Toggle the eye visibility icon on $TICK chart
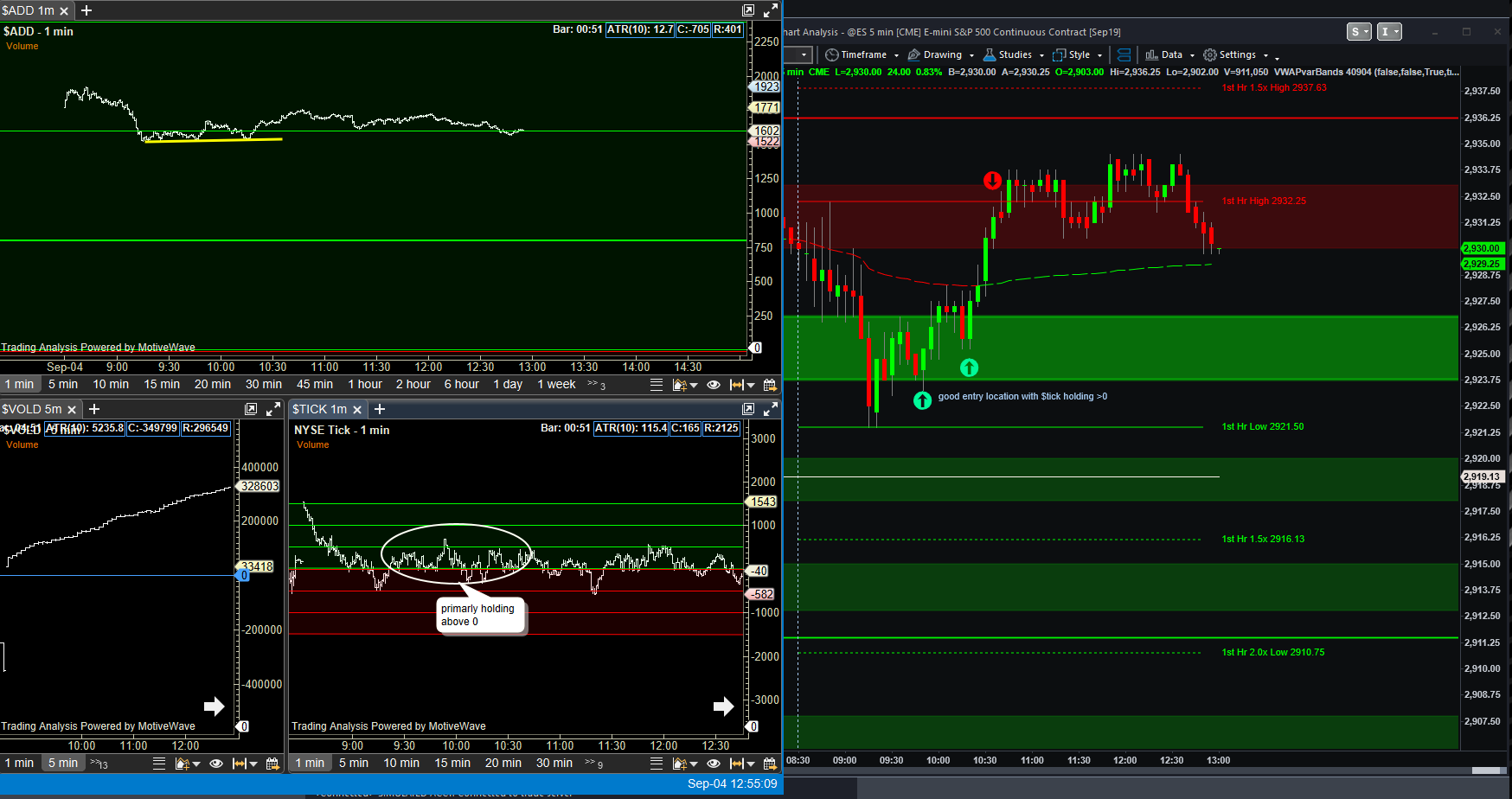This screenshot has height=799, width=1512. pyautogui.click(x=714, y=764)
